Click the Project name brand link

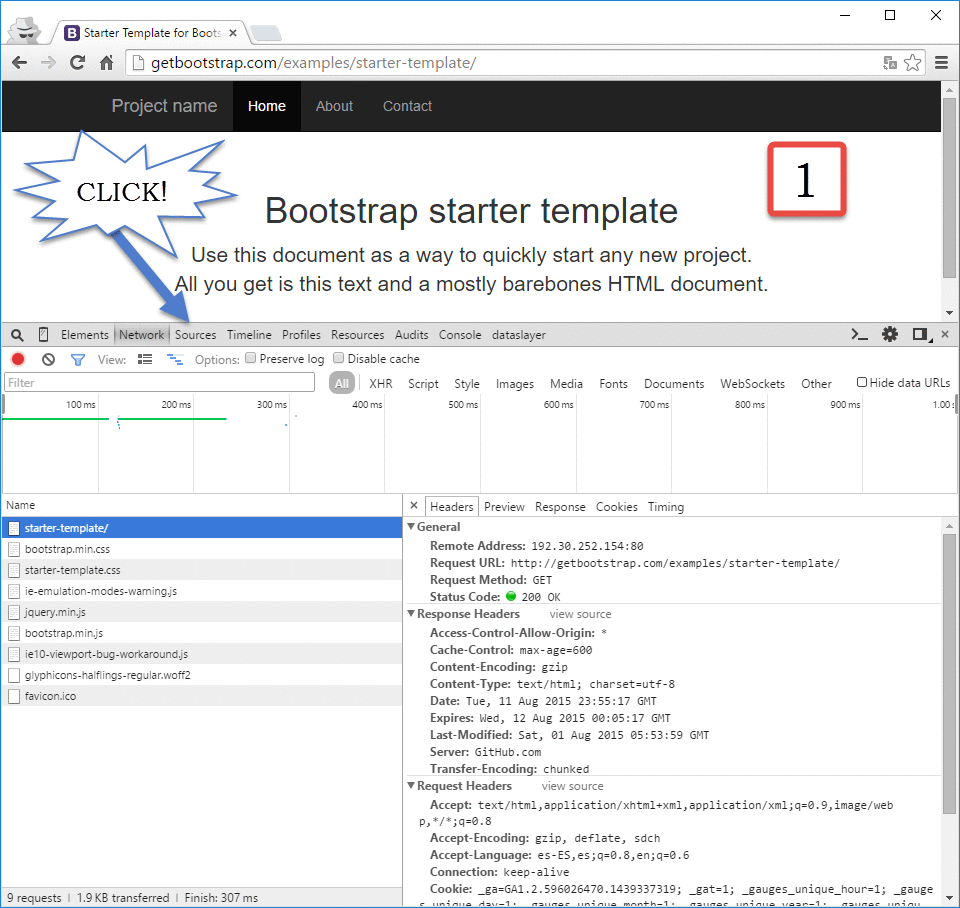coord(164,106)
